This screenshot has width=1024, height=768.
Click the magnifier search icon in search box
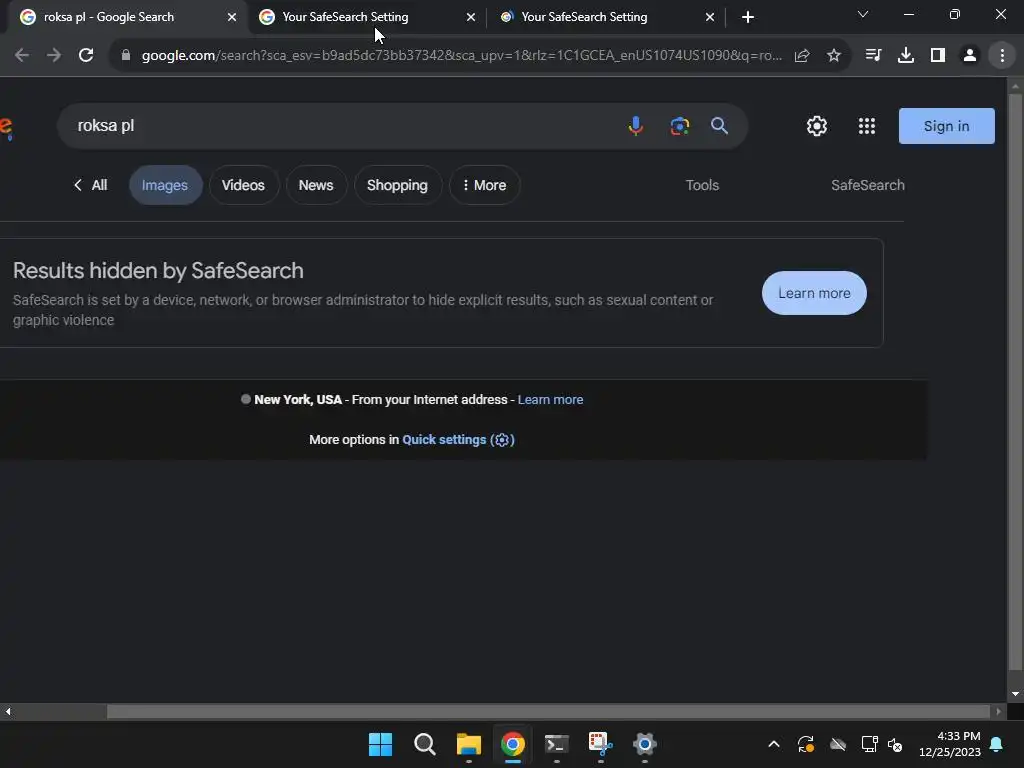coord(719,125)
